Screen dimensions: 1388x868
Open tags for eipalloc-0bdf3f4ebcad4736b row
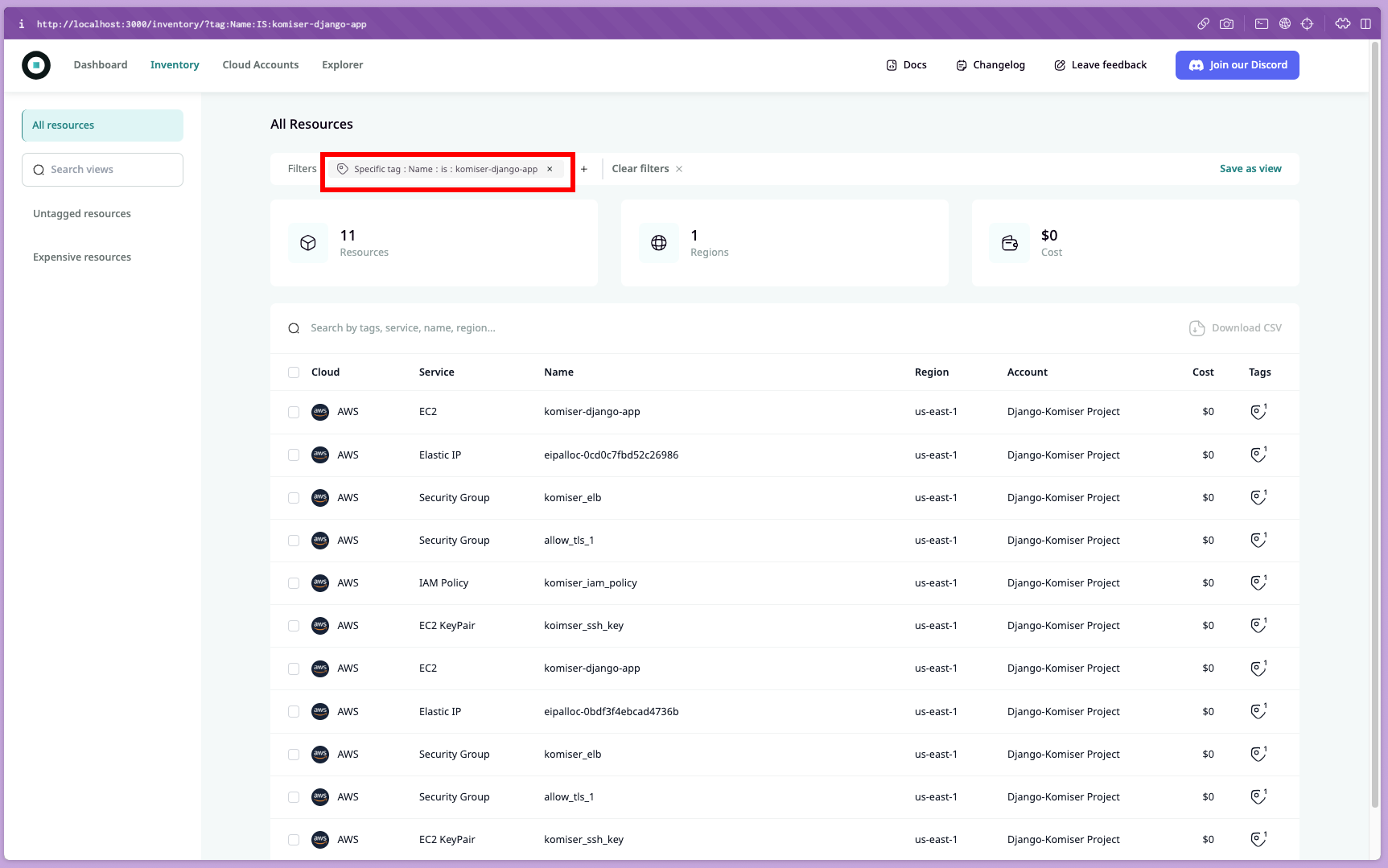point(1258,711)
